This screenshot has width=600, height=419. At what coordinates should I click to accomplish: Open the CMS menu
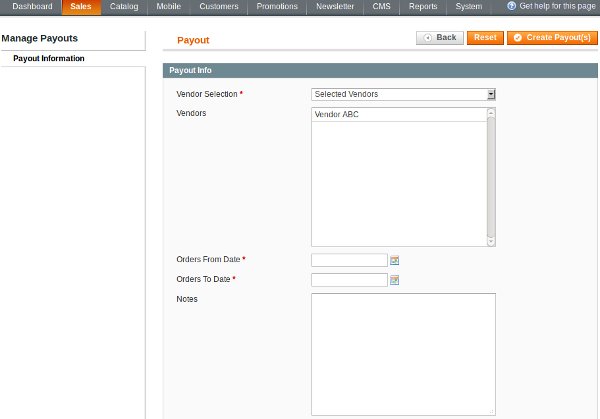(x=382, y=7)
